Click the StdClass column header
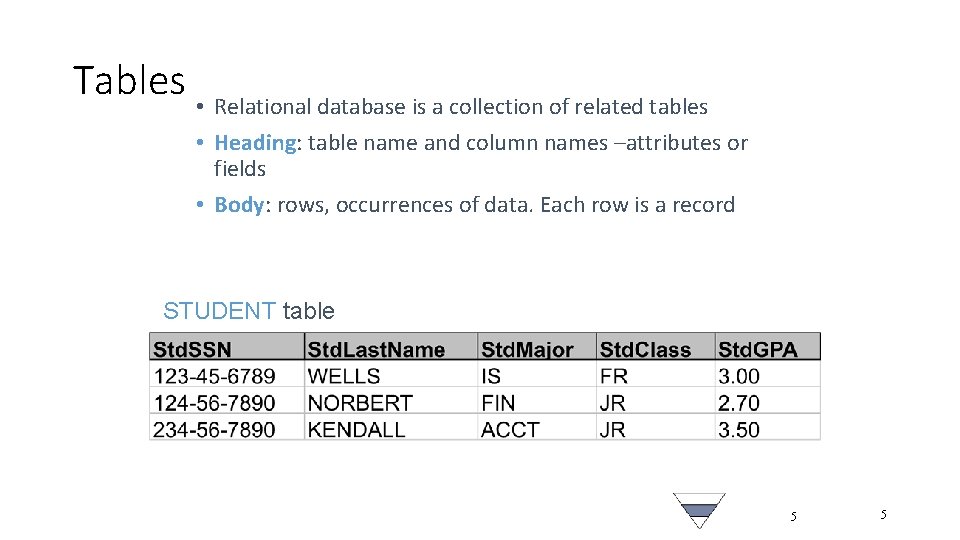 pos(645,349)
